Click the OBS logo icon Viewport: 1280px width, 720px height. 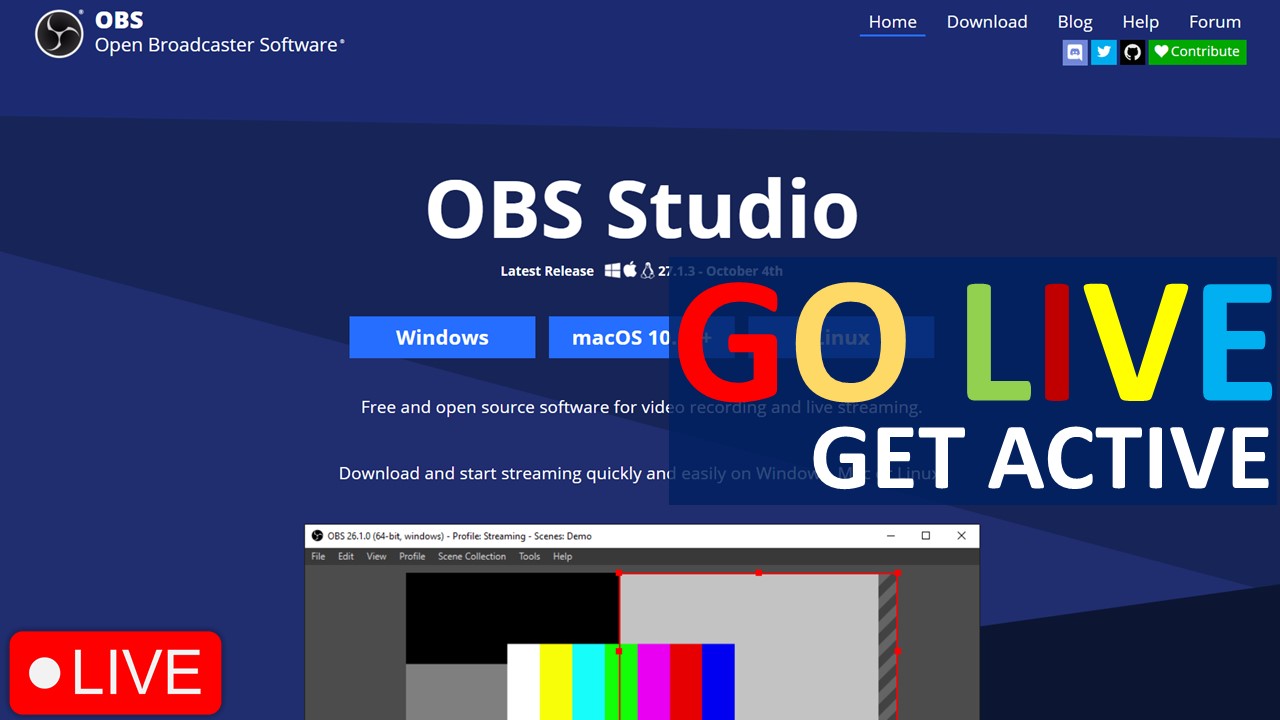pyautogui.click(x=59, y=34)
